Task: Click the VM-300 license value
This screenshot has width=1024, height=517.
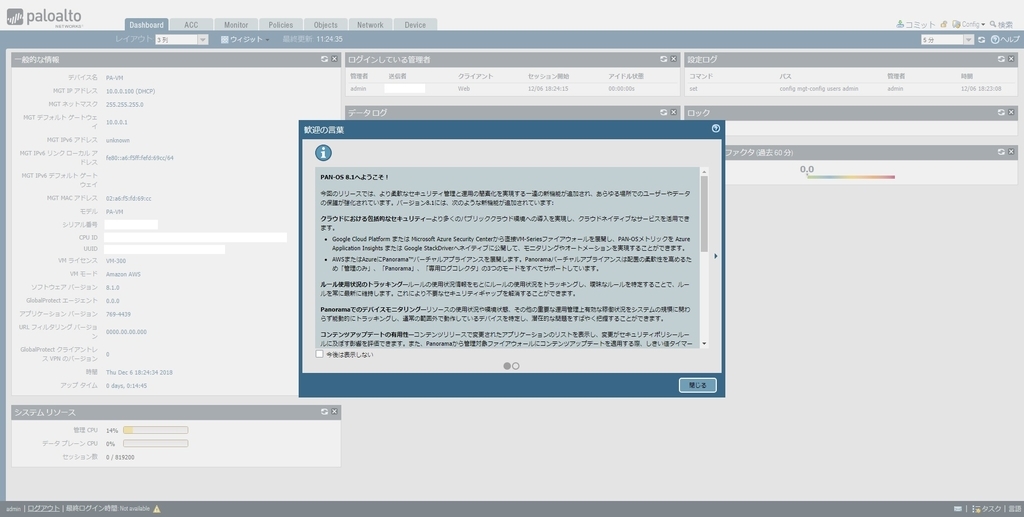Action: (x=116, y=261)
